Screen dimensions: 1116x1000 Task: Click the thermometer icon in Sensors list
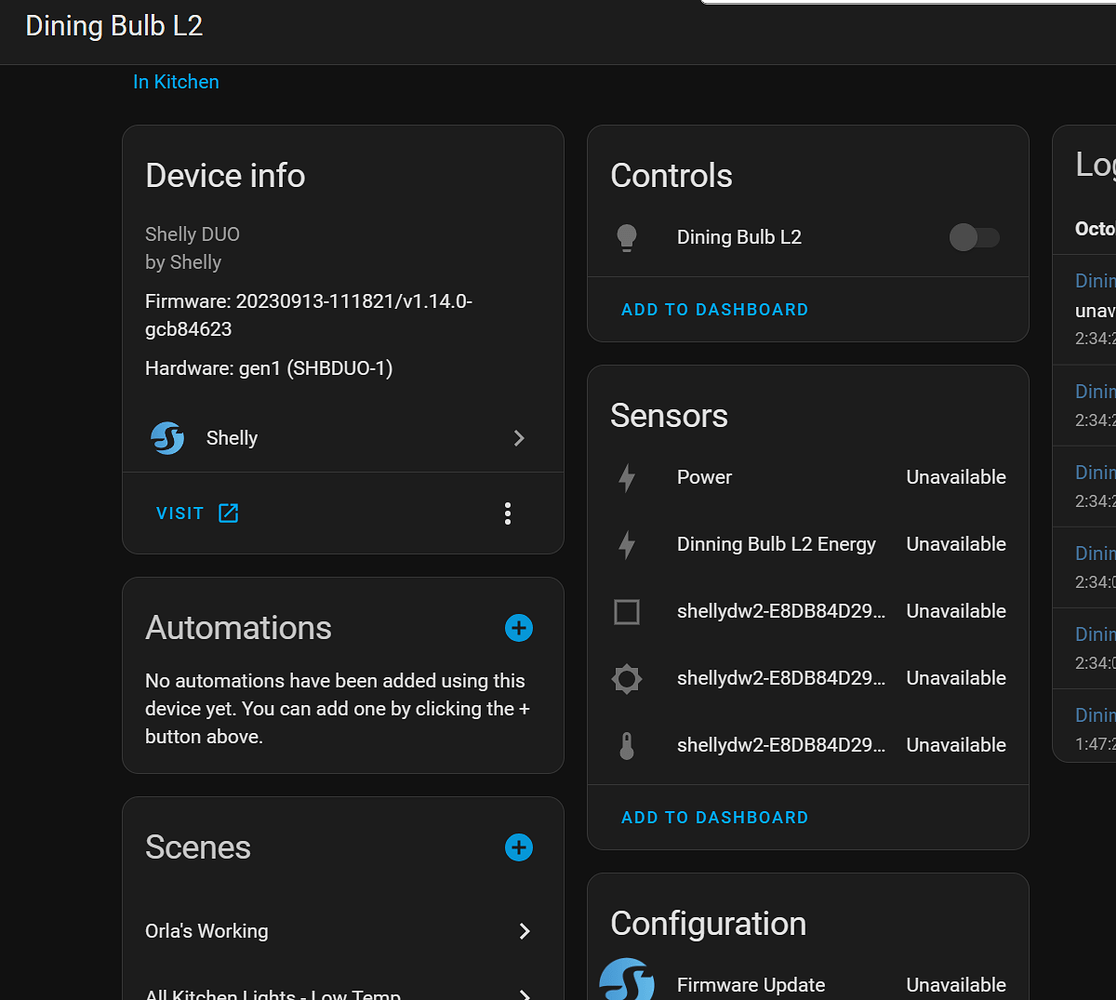(627, 745)
